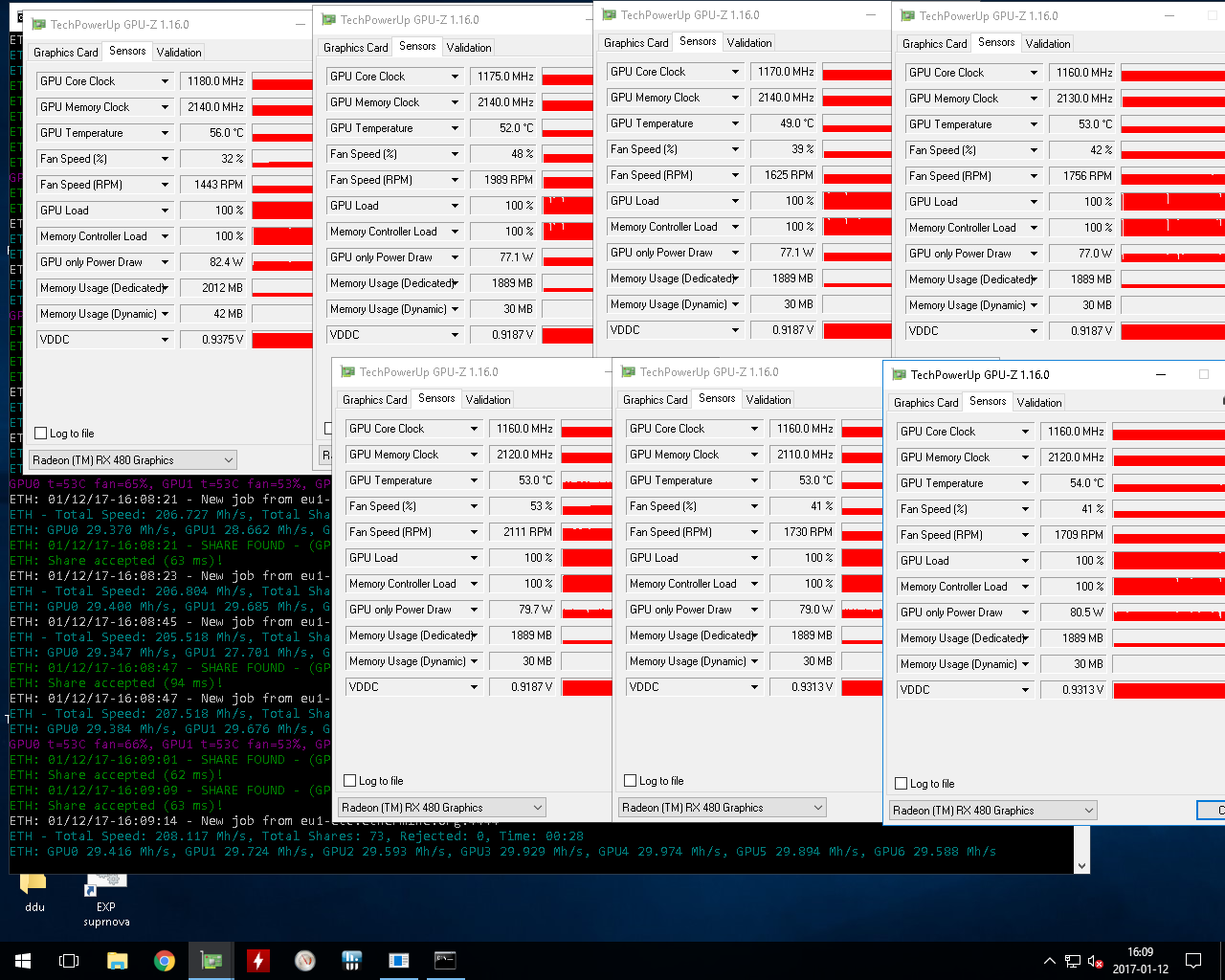Click the blue bars taskbar icon
The image size is (1225, 980).
[351, 960]
